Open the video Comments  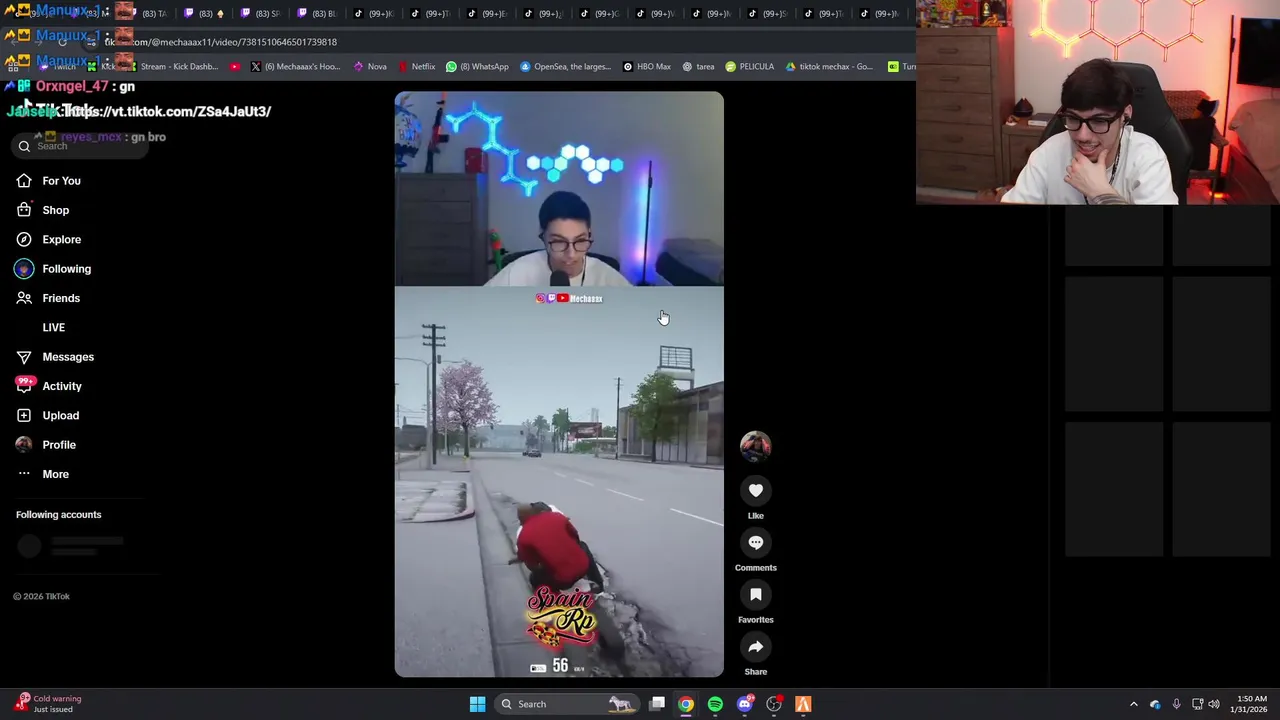point(756,542)
